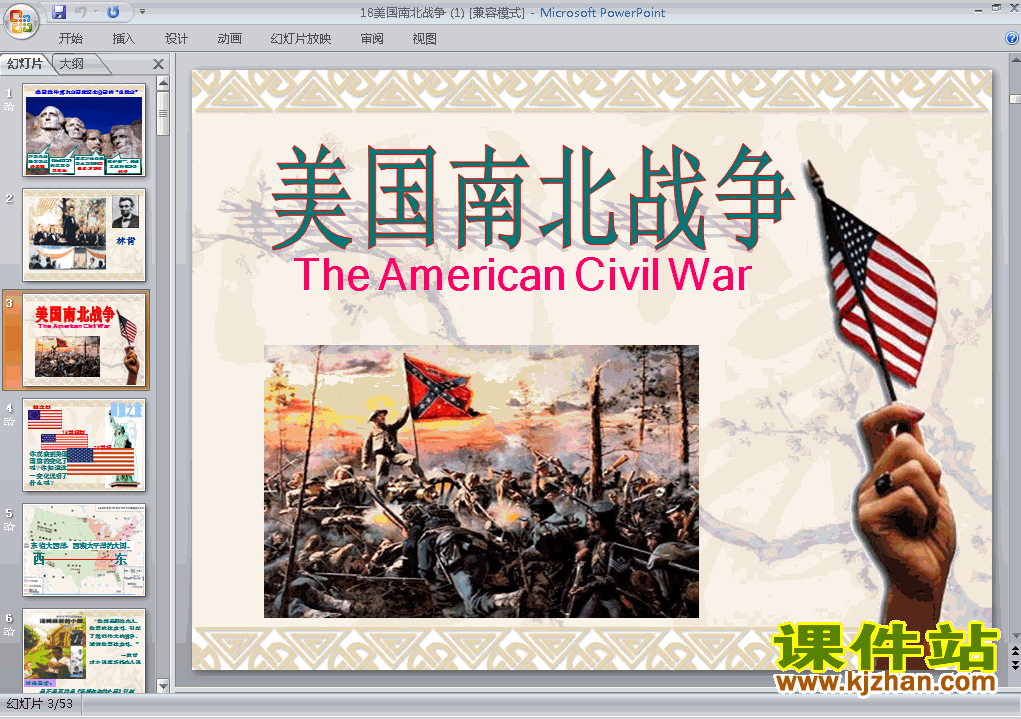
Task: Select slide 2 thumbnail with Lincoln portrait
Action: coord(84,235)
